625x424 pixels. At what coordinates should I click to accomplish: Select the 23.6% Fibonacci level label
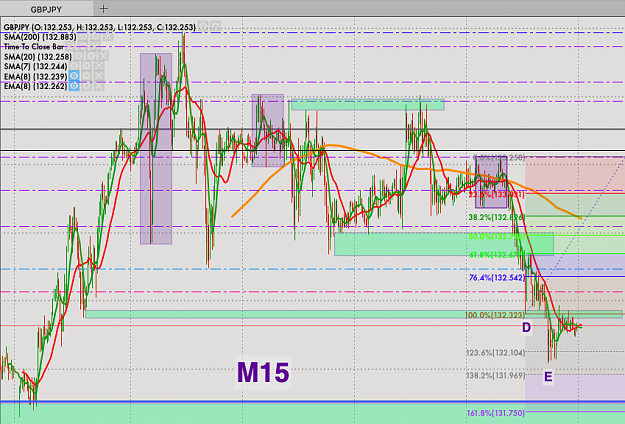coord(497,194)
